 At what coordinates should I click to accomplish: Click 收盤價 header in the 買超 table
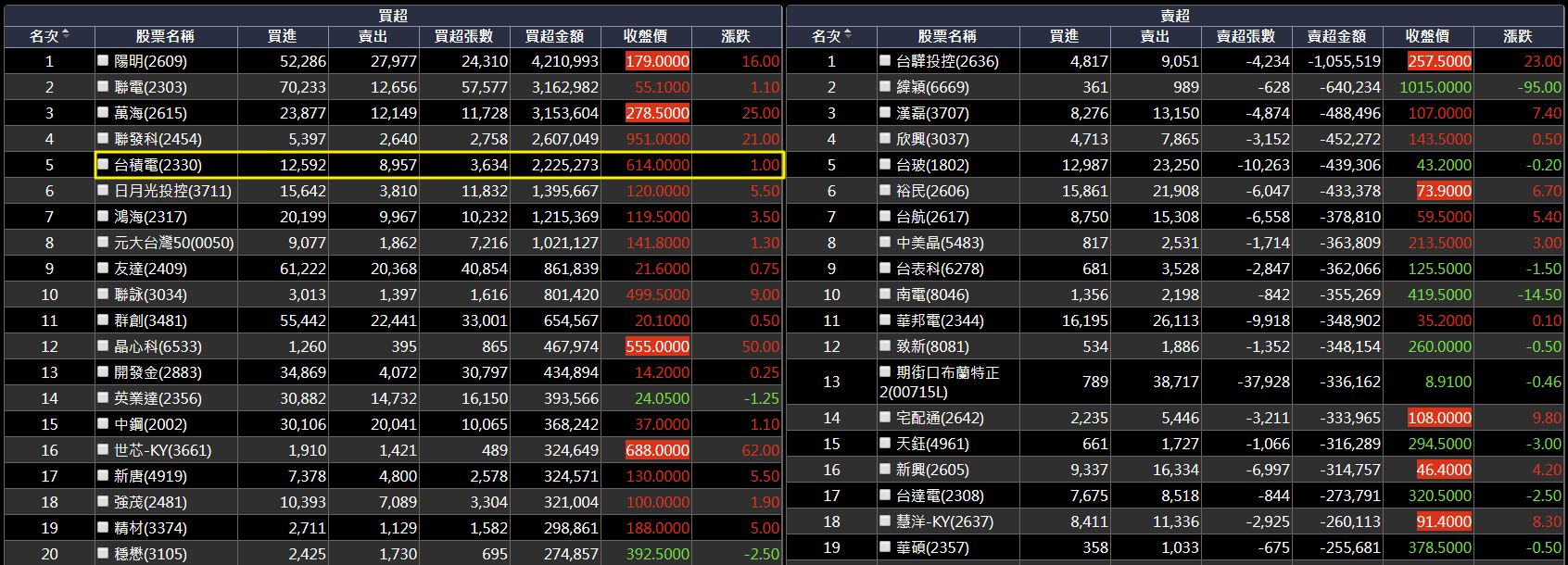646,36
